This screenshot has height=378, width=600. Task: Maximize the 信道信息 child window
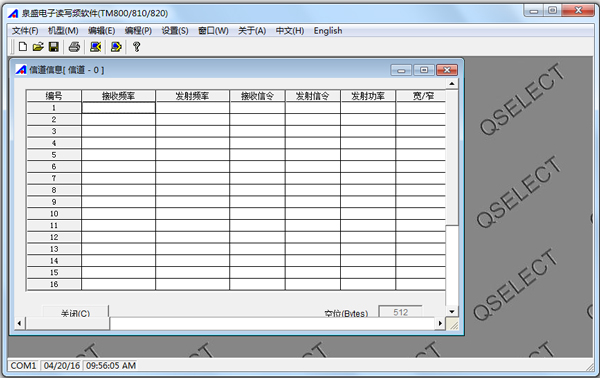pos(424,70)
